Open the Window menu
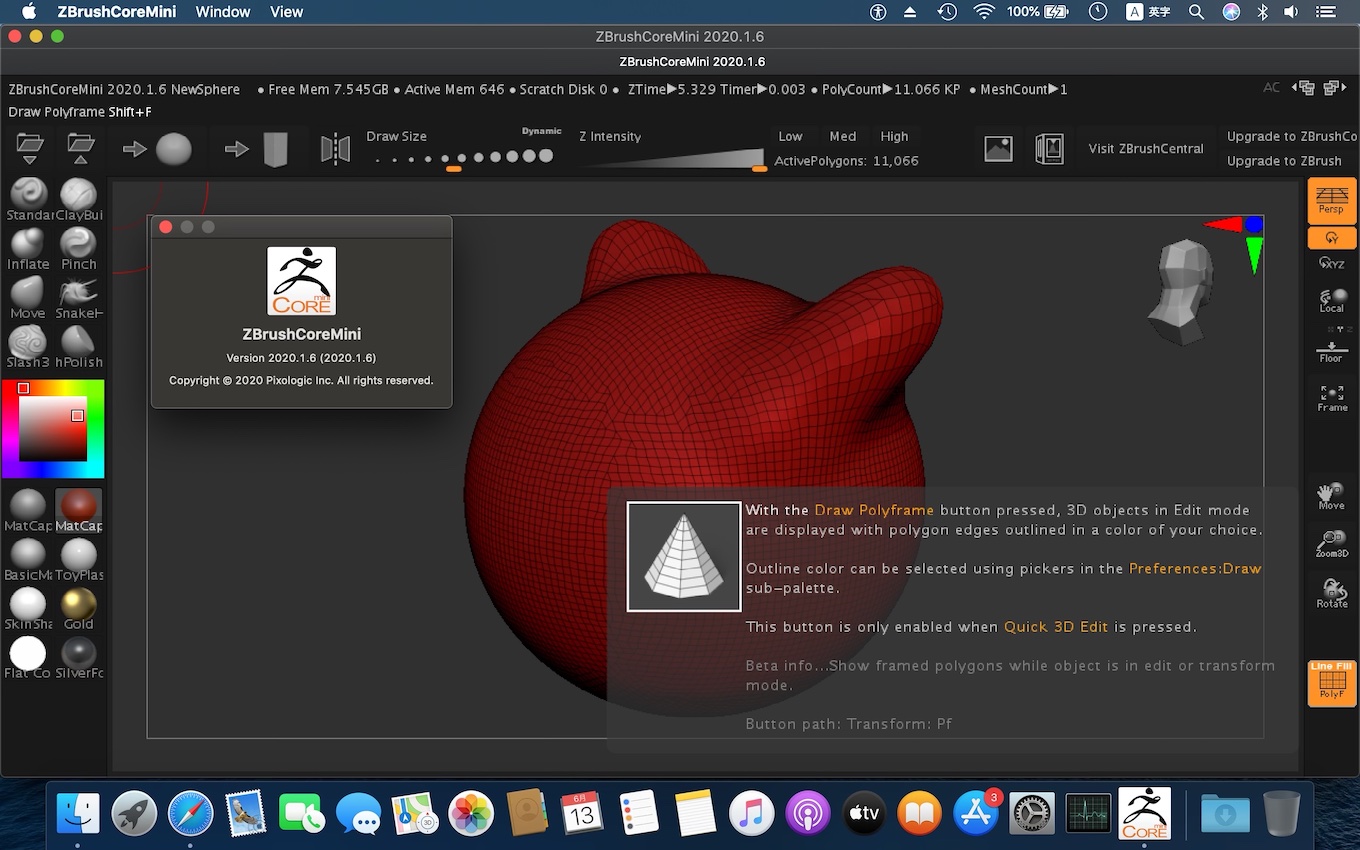Screen dimensions: 1360x850 coord(223,12)
